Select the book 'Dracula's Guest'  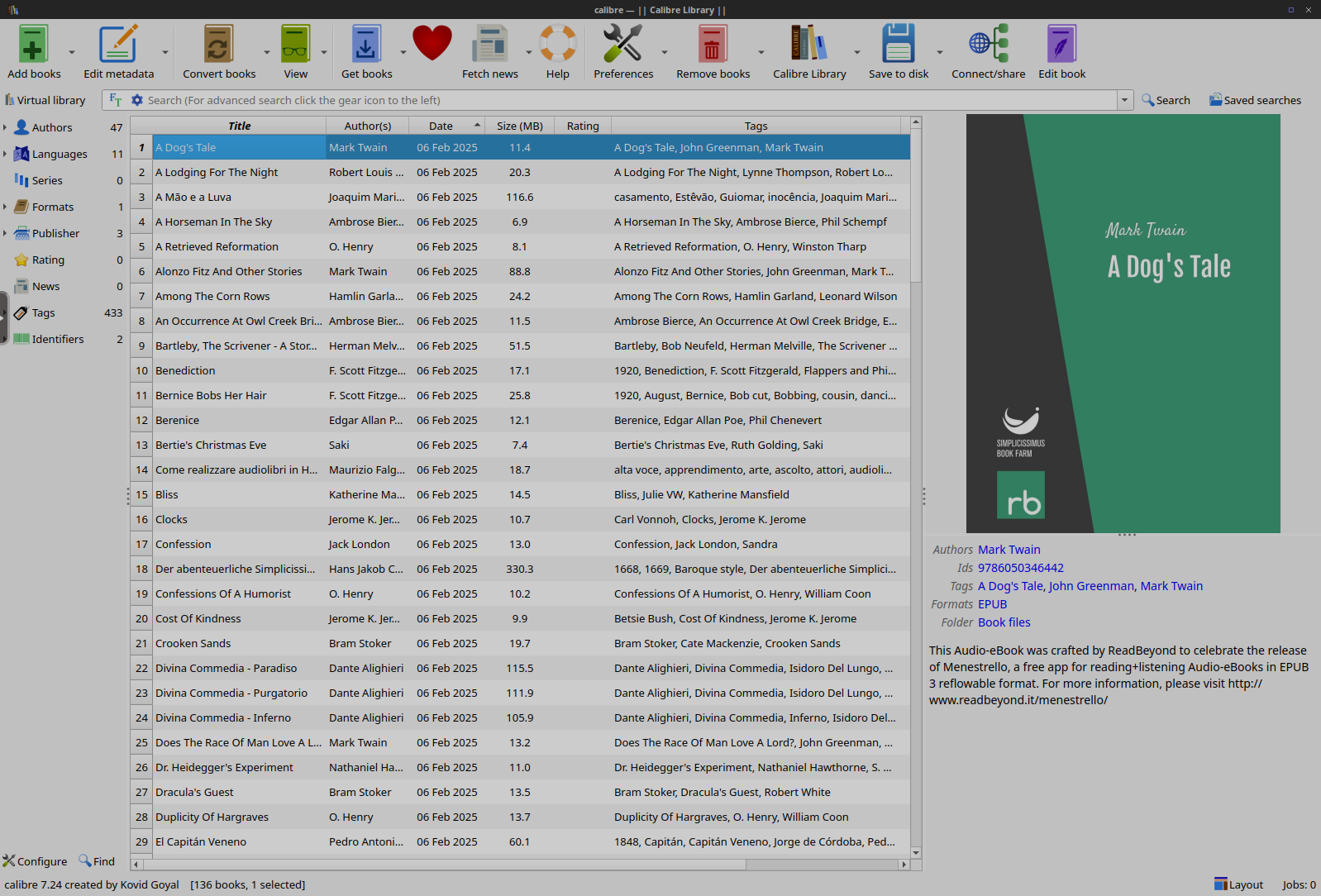coord(520,792)
